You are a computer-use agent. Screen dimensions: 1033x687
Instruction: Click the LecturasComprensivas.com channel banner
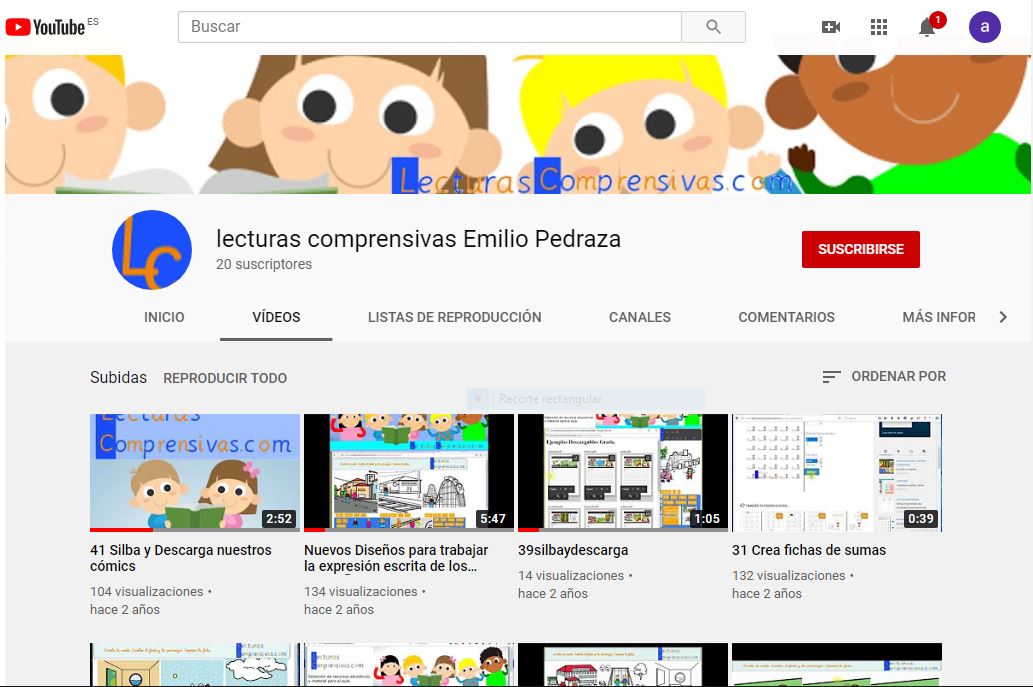click(518, 124)
